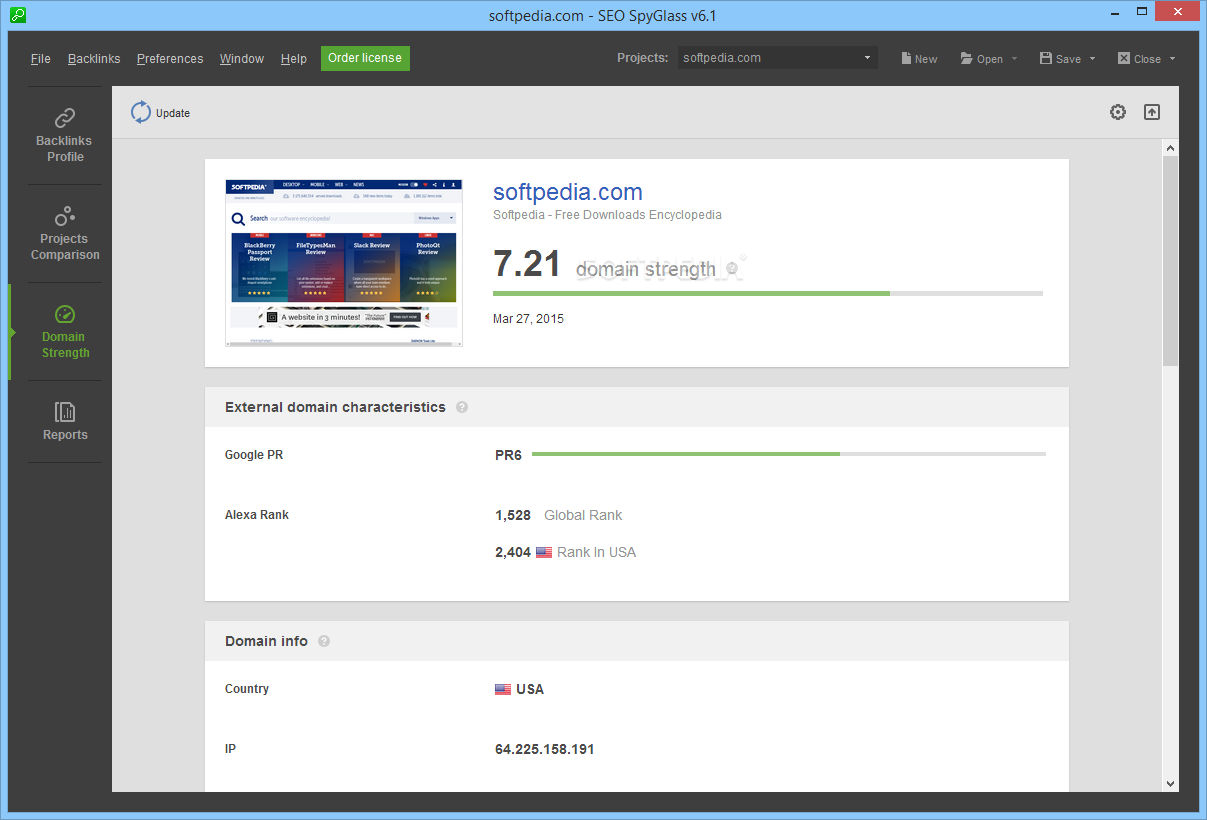Click the Alexa Rank label

pyautogui.click(x=257, y=515)
